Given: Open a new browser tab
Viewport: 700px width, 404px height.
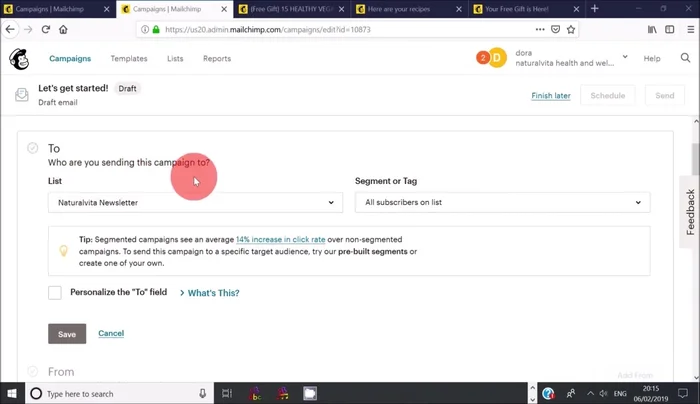Looking at the screenshot, I should [x=595, y=9].
